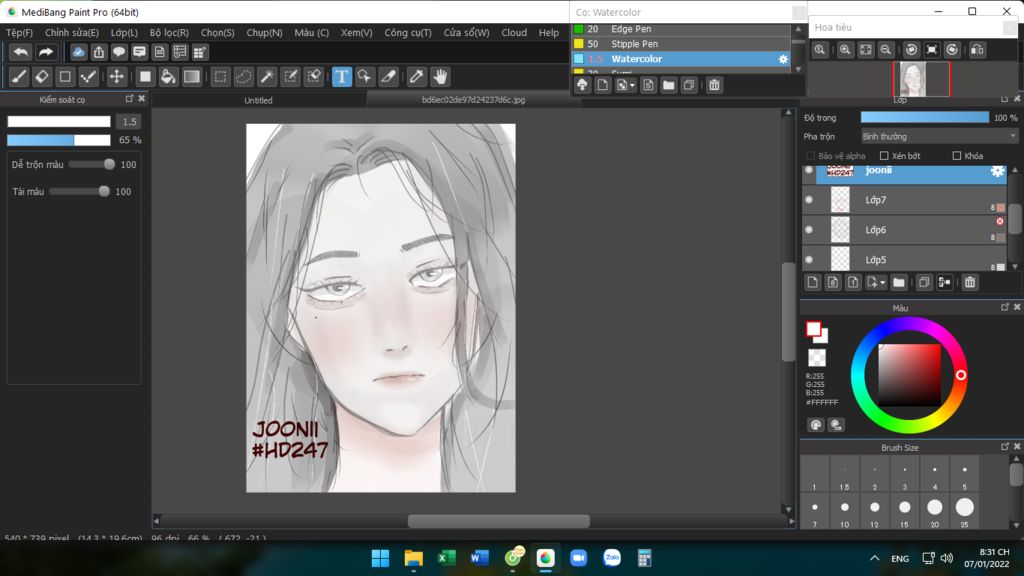Select the Gradient tool

191,77
